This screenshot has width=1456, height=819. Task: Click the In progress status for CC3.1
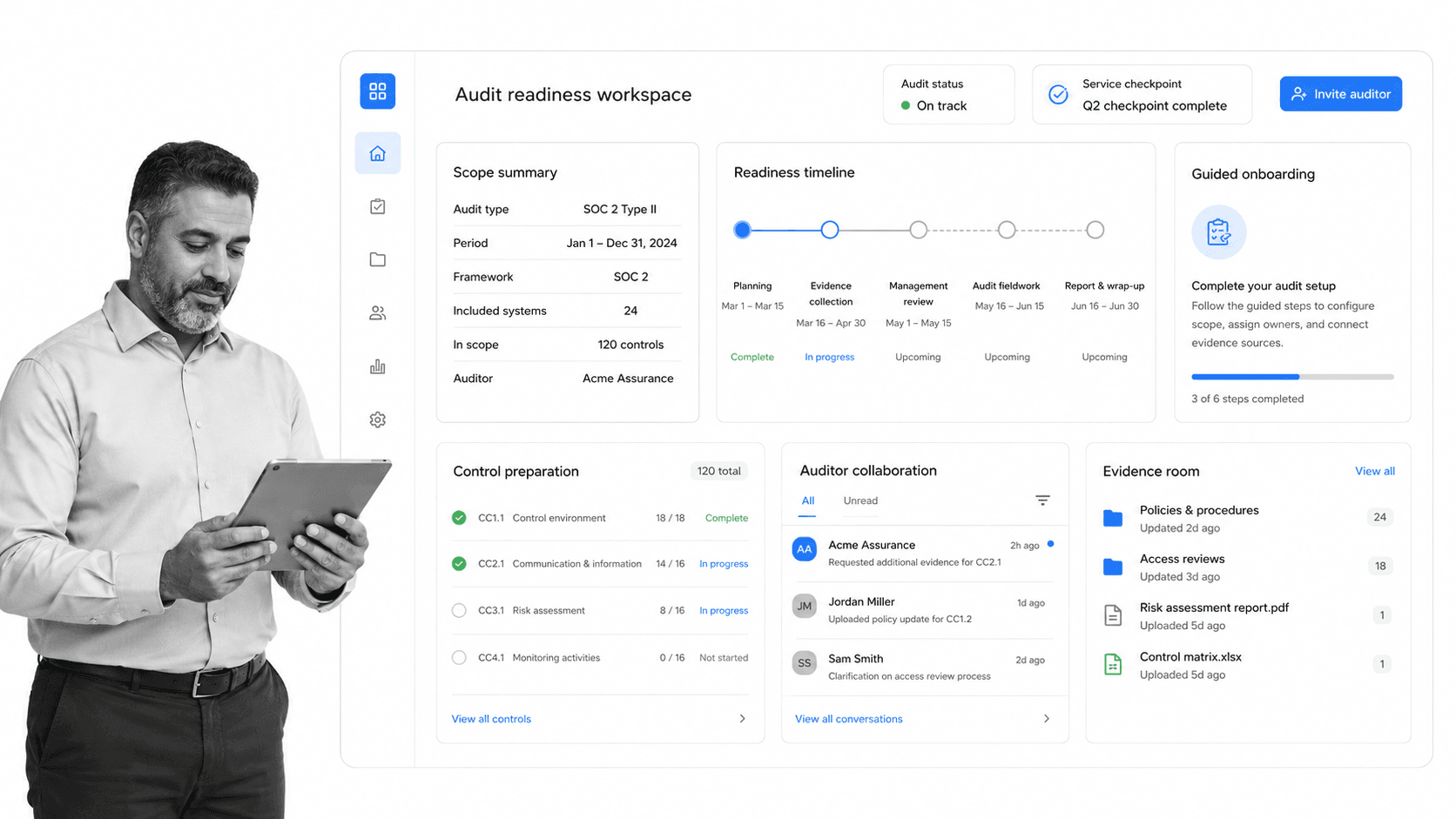(x=724, y=611)
